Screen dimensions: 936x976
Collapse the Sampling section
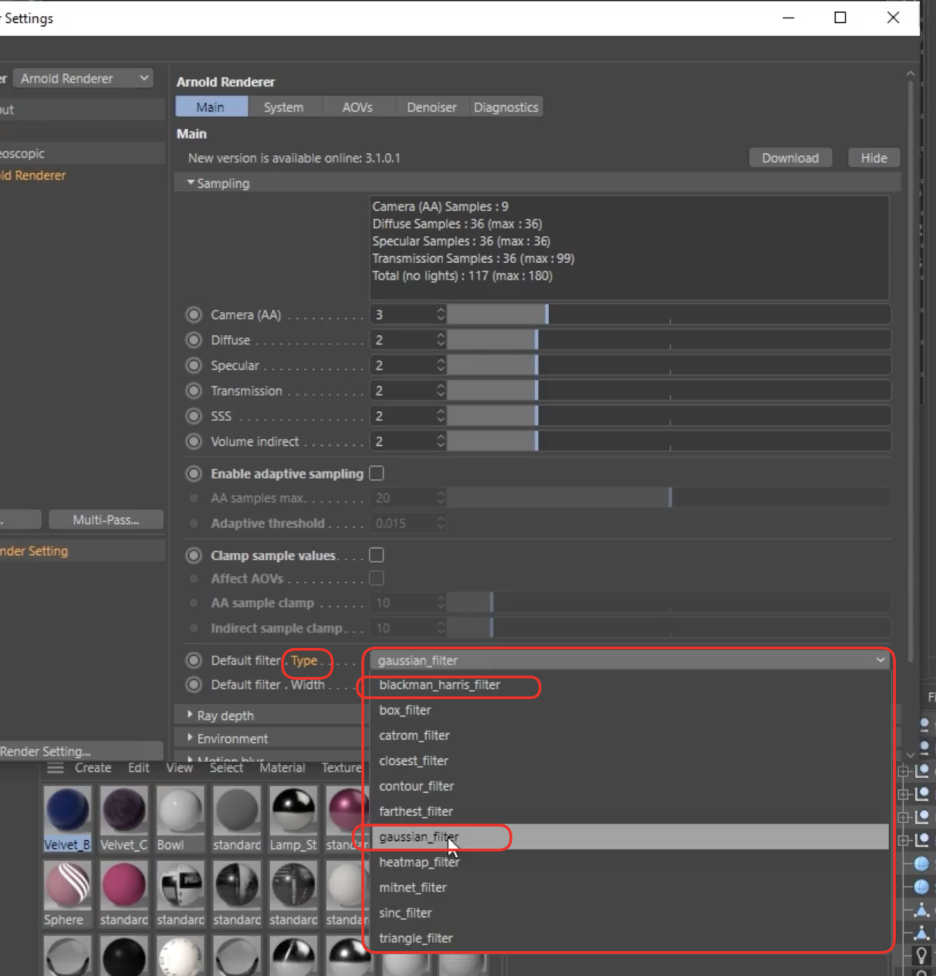(190, 183)
